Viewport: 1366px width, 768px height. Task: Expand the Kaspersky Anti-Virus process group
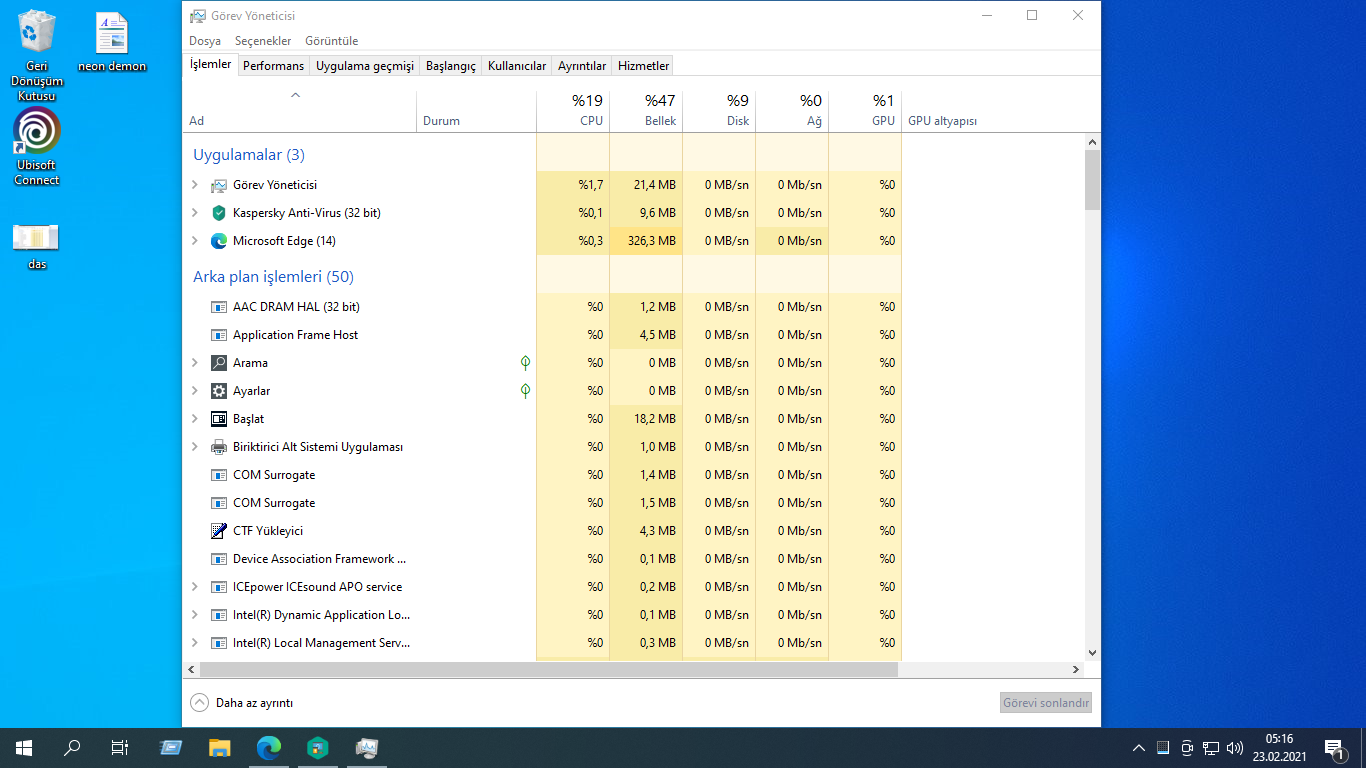(195, 213)
